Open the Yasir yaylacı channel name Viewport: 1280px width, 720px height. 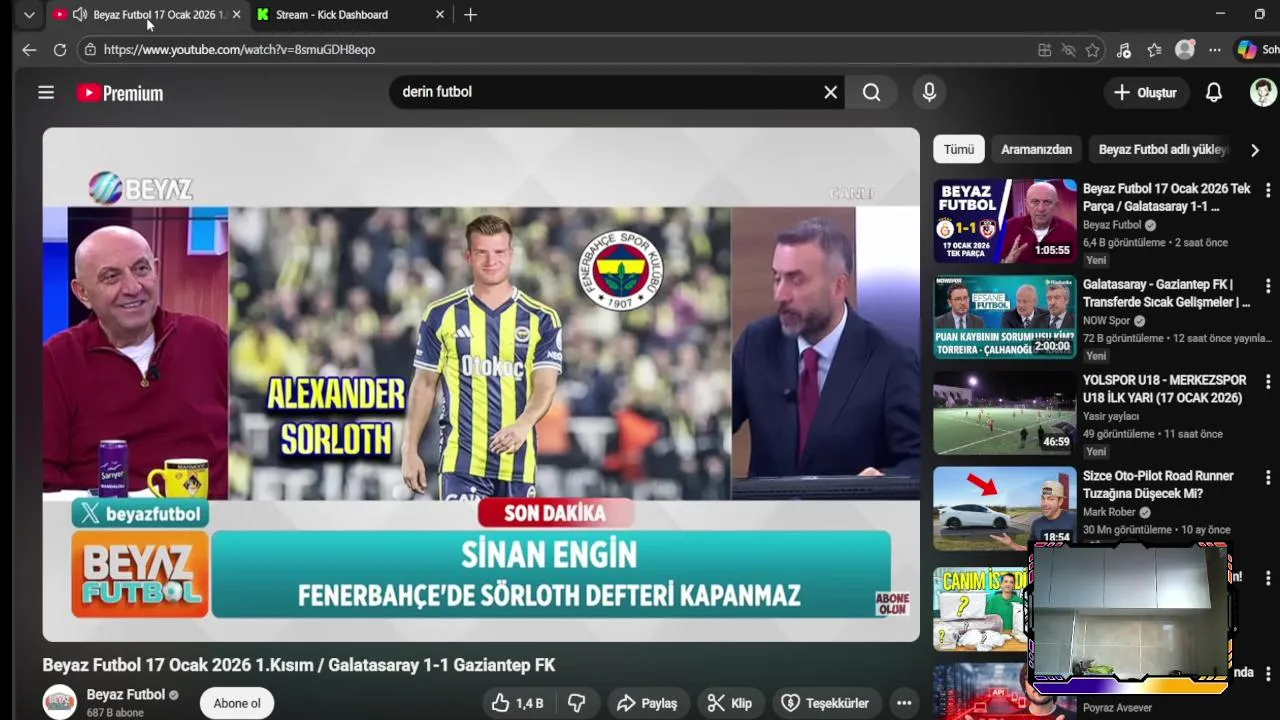pos(1111,416)
